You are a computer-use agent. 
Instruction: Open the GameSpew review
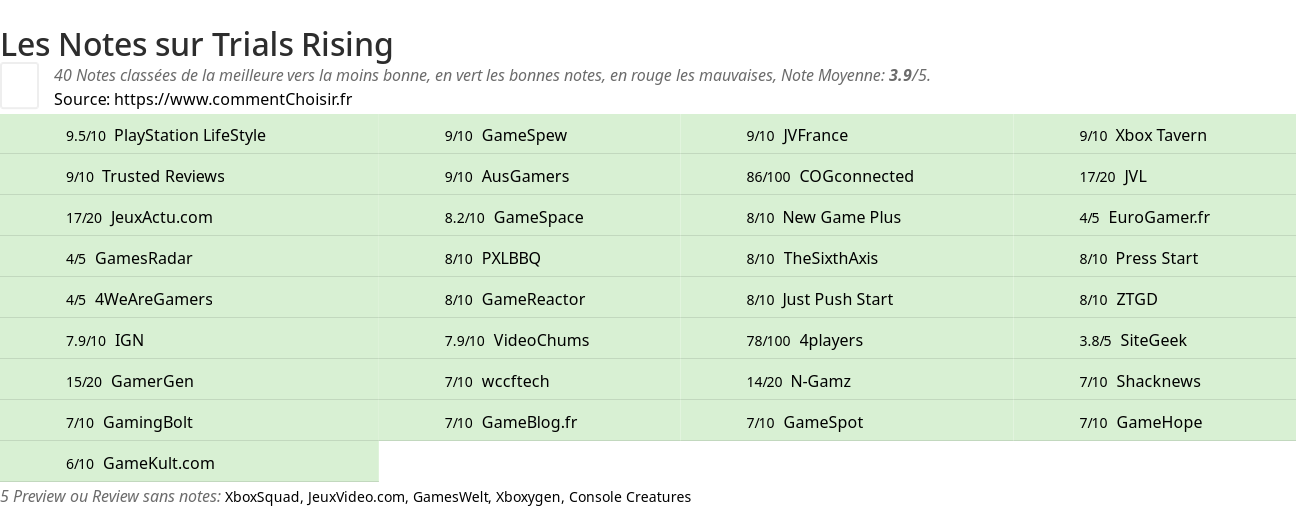click(524, 135)
